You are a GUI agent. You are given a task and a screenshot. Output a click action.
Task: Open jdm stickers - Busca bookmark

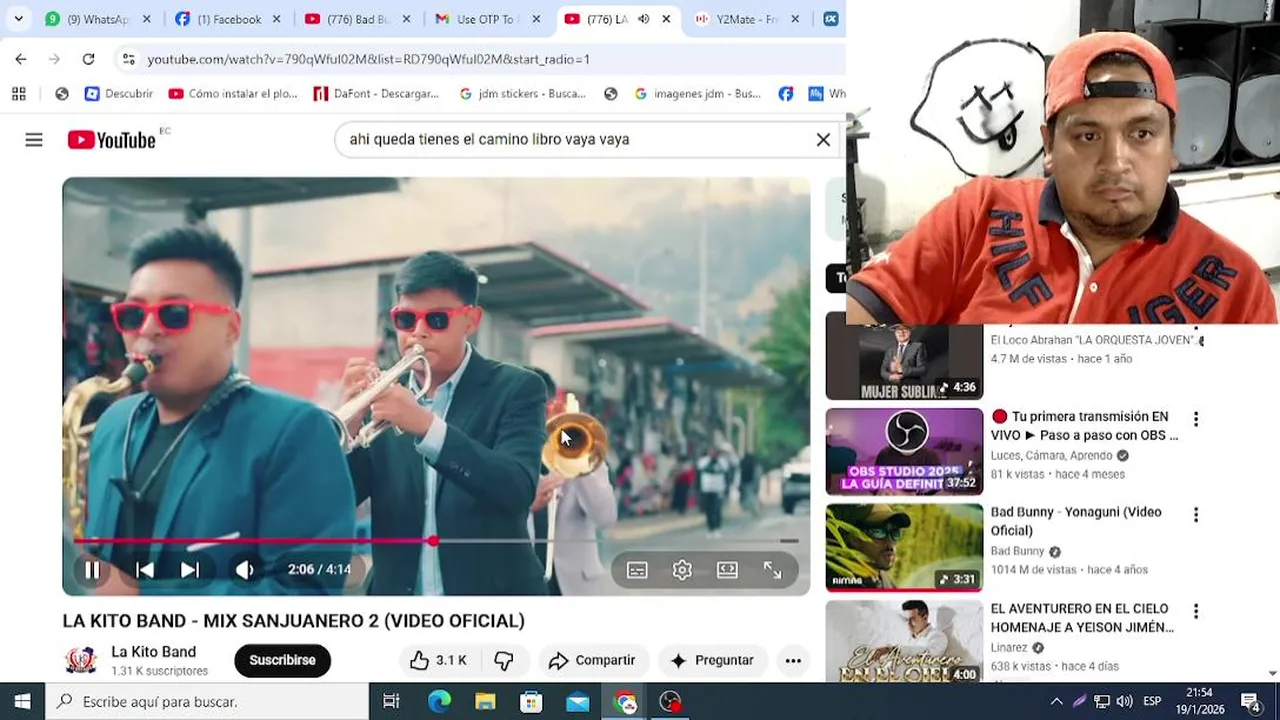click(522, 93)
